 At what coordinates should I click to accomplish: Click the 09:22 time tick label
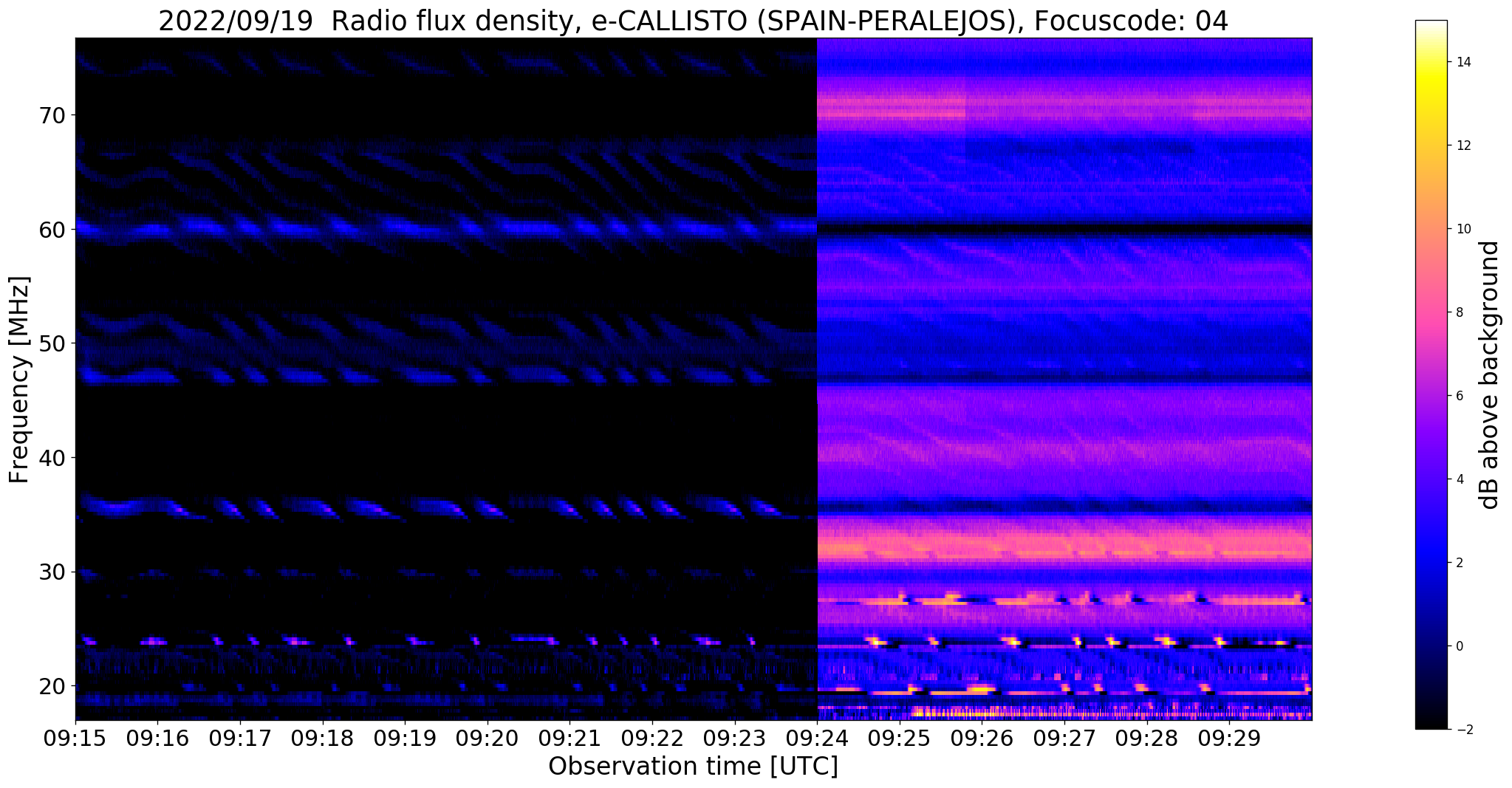651,739
